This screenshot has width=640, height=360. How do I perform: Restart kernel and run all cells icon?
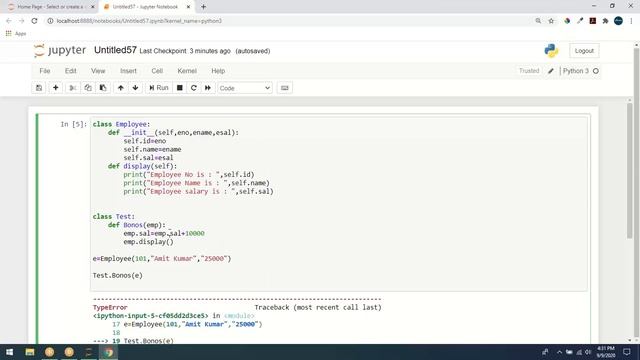pyautogui.click(x=208, y=88)
